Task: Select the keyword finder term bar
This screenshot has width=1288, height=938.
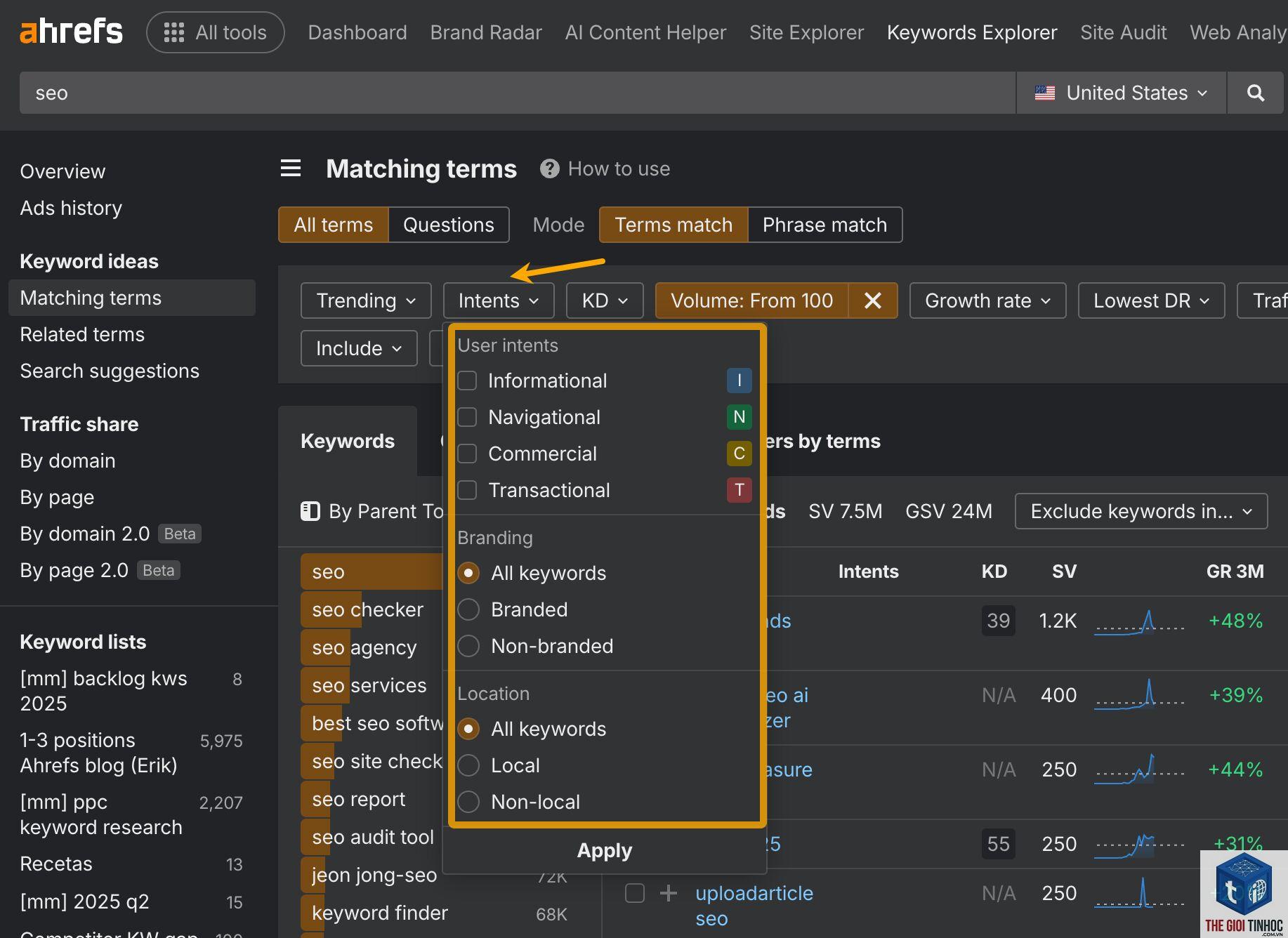Action: coord(379,913)
